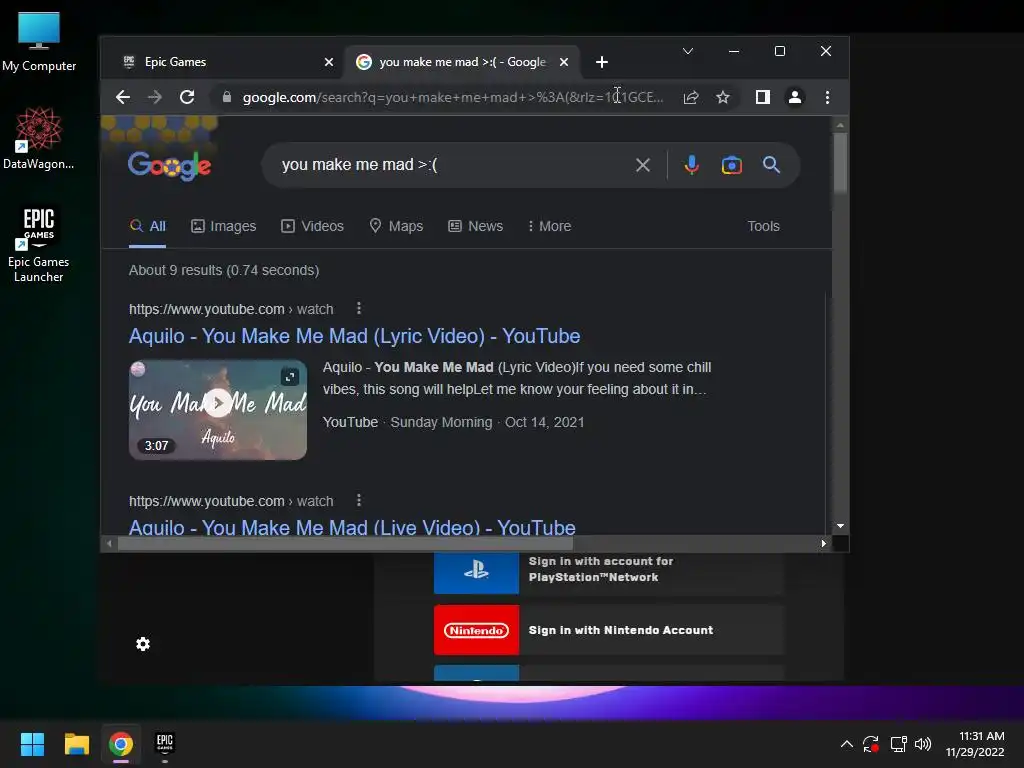The width and height of the screenshot is (1024, 768).
Task: Click the Chrome address bar URL
Action: [453, 97]
